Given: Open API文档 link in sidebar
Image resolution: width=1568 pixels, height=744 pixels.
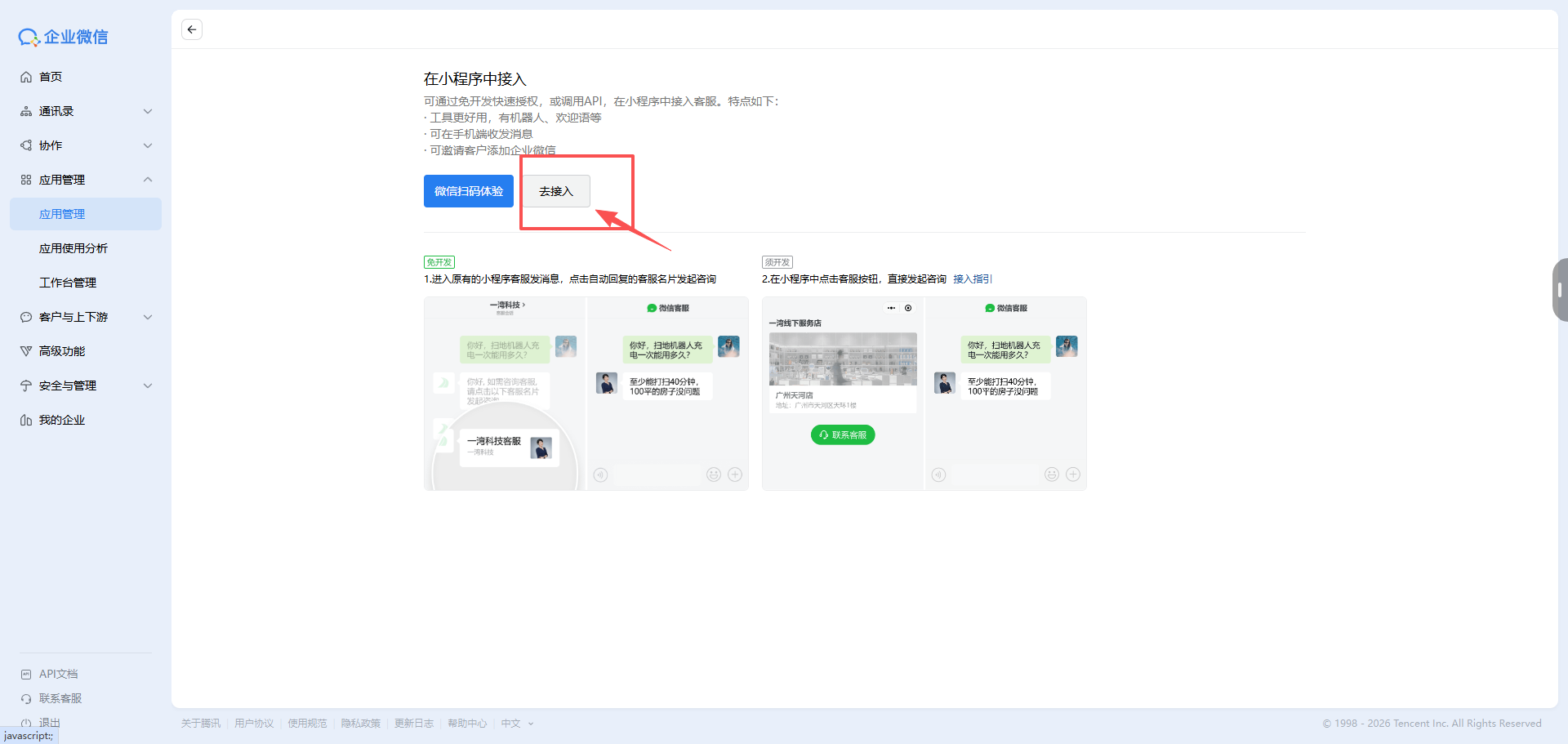Looking at the screenshot, I should pos(59,675).
